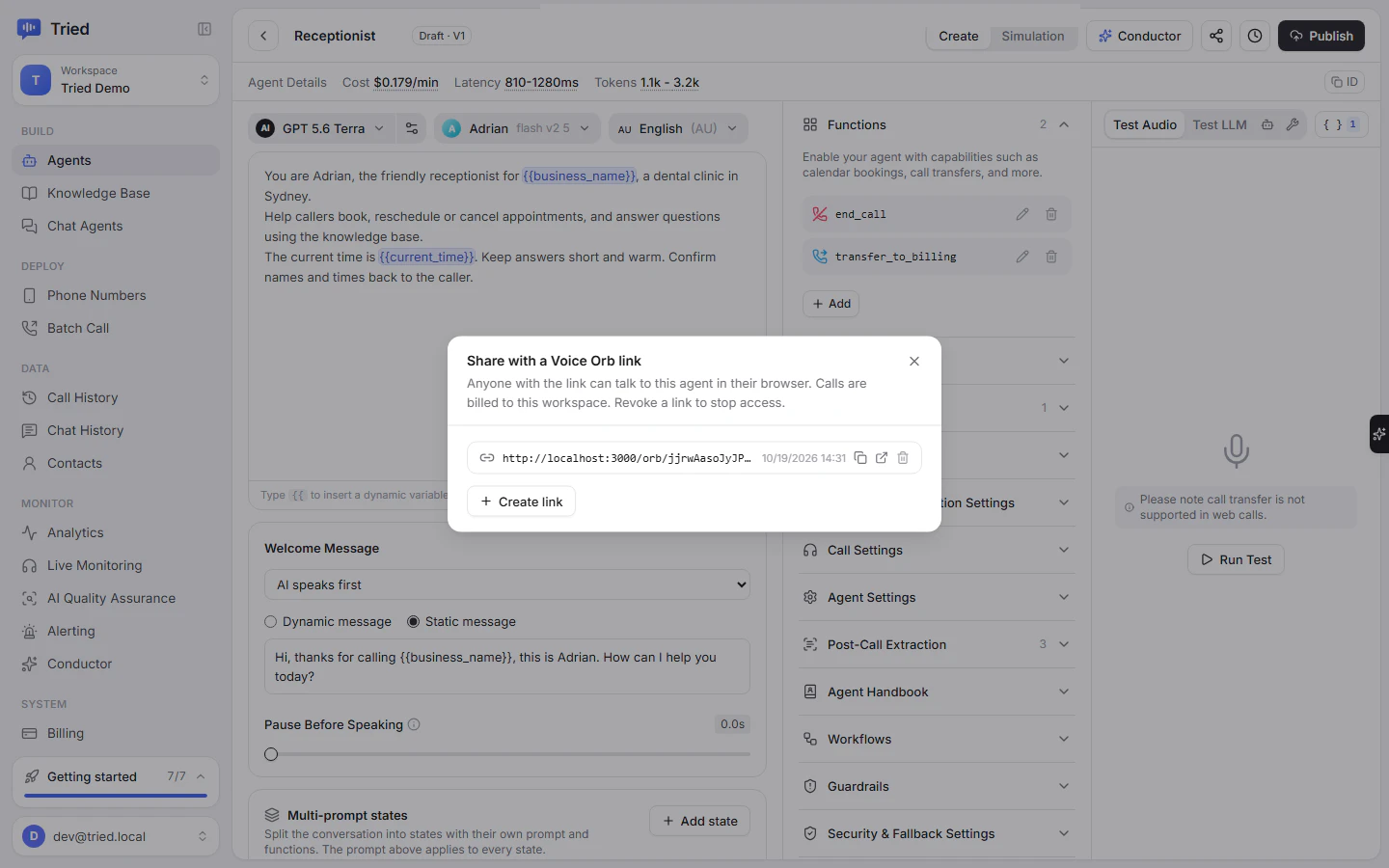Switch to the Test LLM tab
Viewport: 1389px width, 868px height.
pos(1219,124)
